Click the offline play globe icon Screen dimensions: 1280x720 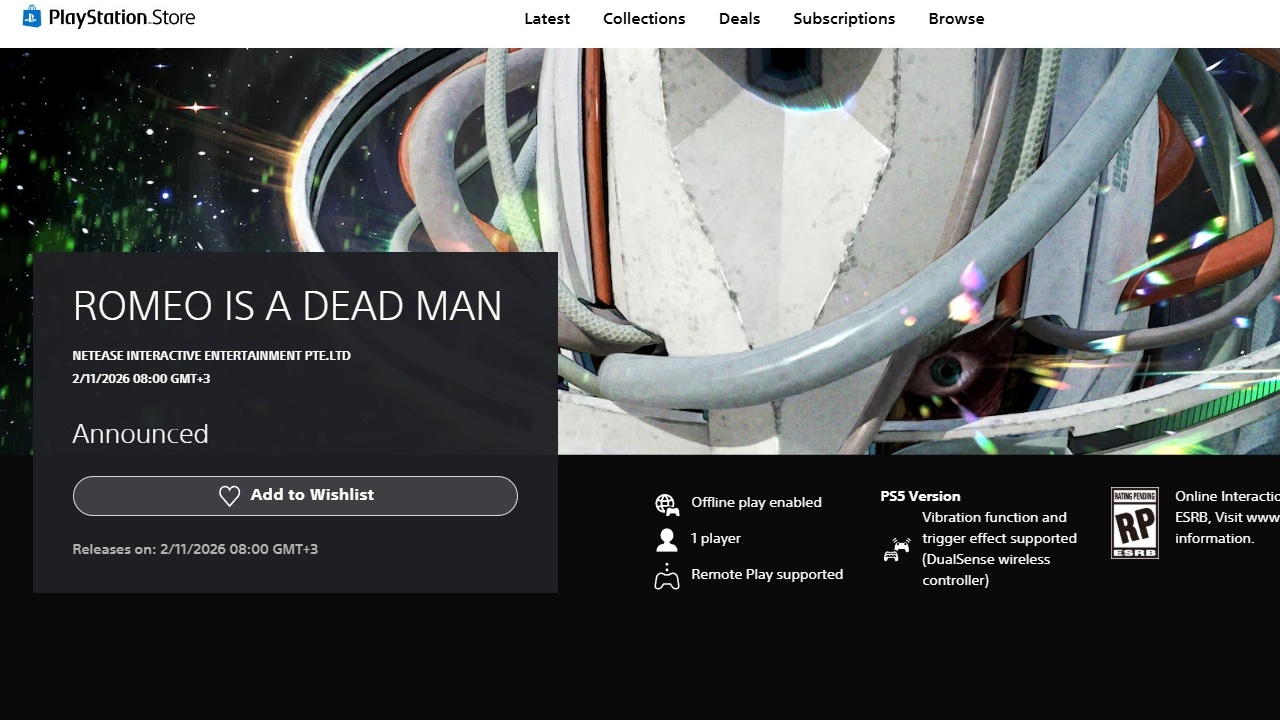667,504
